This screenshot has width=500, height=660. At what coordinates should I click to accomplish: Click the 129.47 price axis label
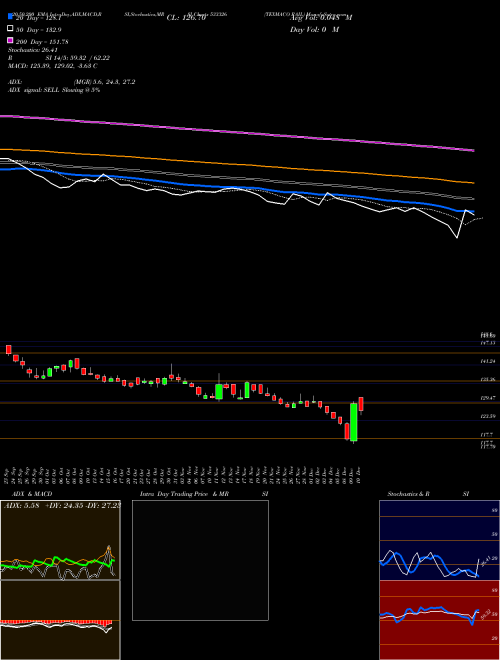coord(488,398)
